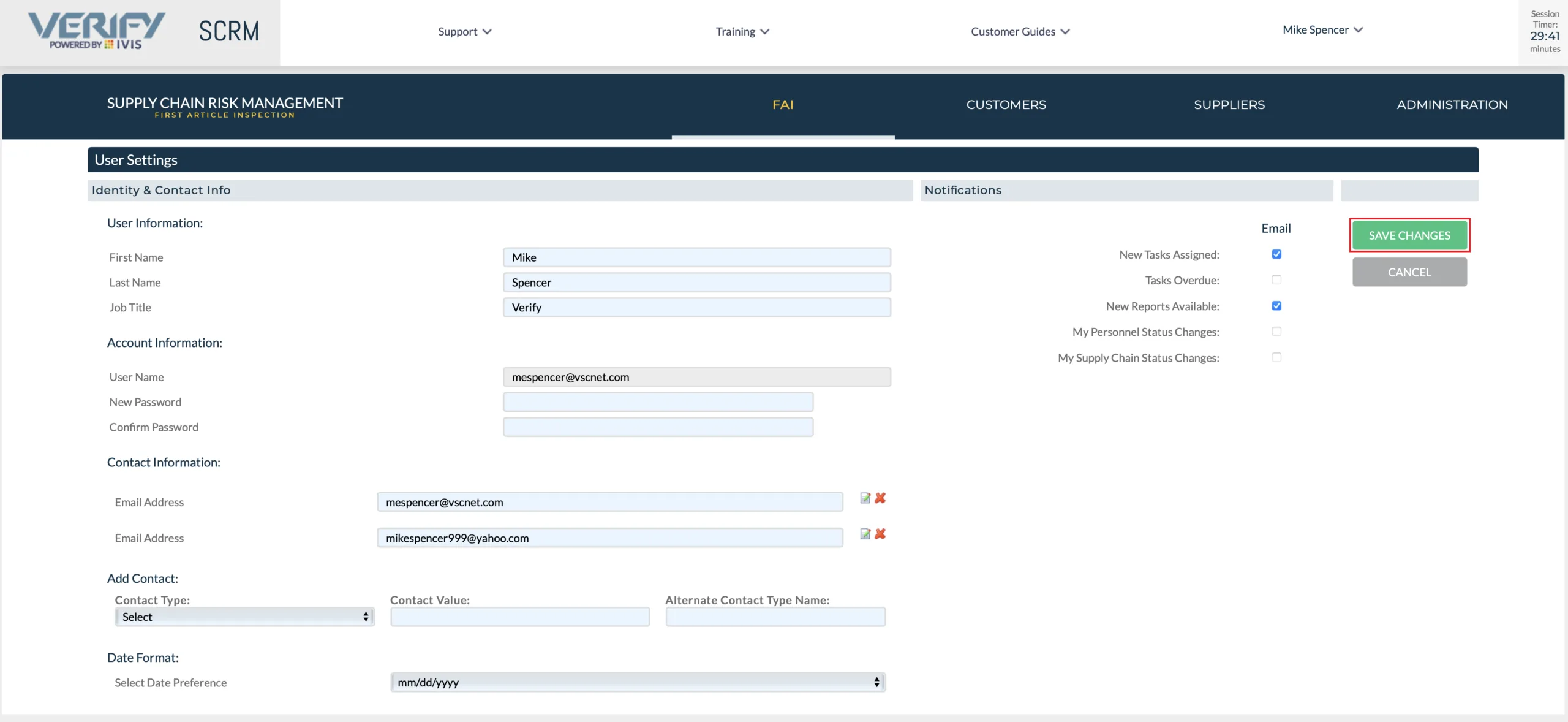Screen dimensions: 1568x722
Task: Delete the mespencer@vscnet.com email with red X
Action: coord(880,498)
